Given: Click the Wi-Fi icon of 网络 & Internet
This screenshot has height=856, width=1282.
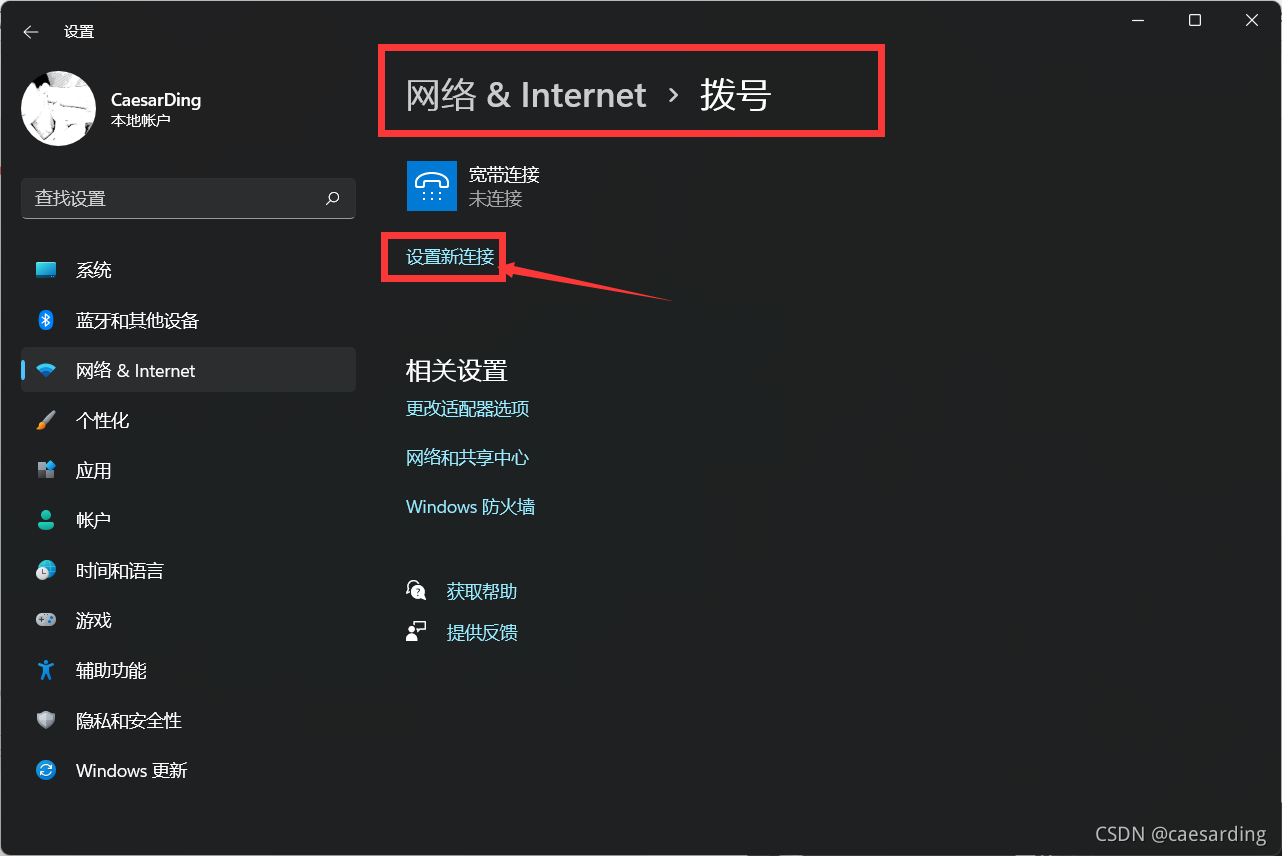Looking at the screenshot, I should 46,371.
